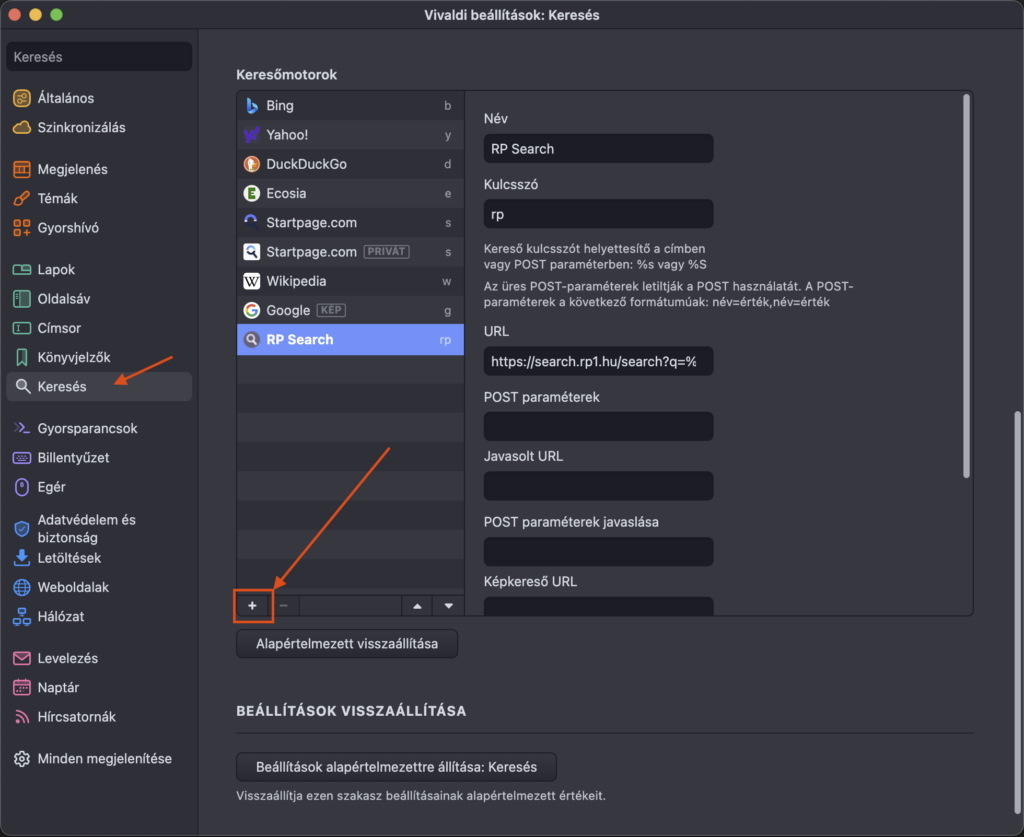Click the Weboldalak globe icon
This screenshot has width=1024, height=837.
coord(22,588)
